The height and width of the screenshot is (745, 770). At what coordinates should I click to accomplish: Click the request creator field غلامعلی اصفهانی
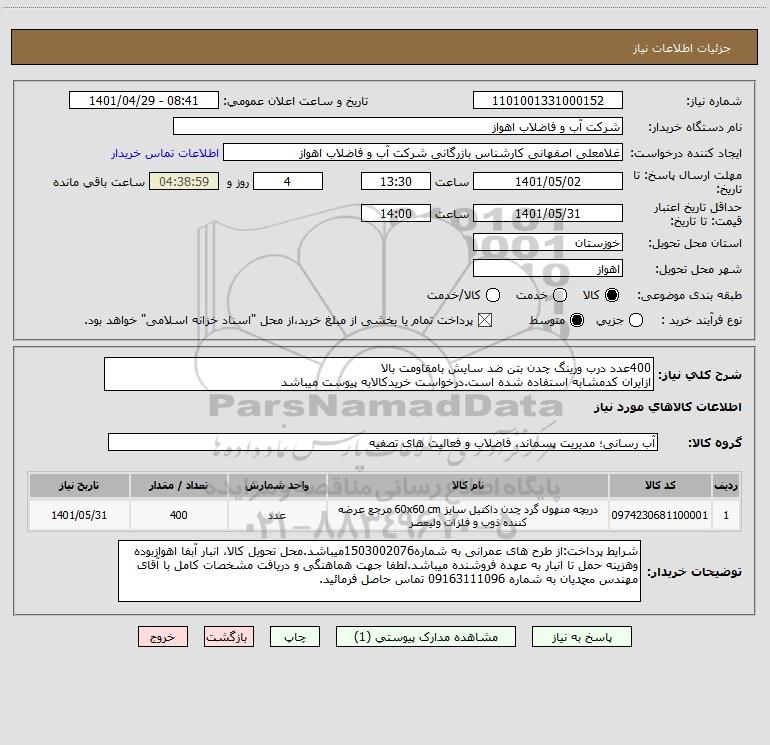pos(423,153)
